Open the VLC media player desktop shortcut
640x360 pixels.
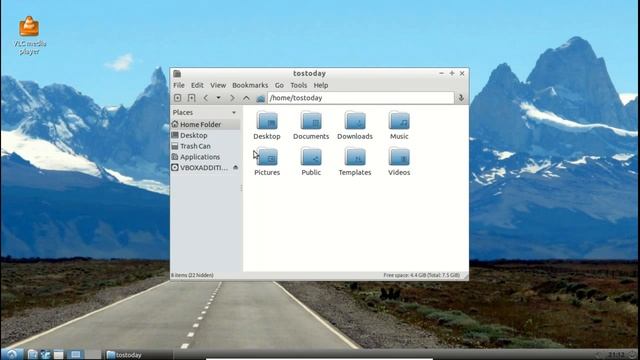(x=29, y=35)
